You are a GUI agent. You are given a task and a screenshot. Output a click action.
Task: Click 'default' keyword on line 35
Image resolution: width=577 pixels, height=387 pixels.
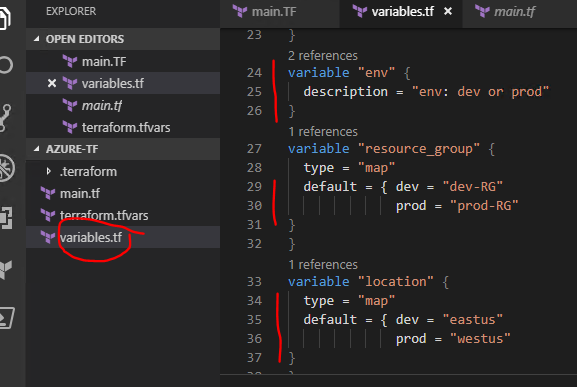coord(330,320)
